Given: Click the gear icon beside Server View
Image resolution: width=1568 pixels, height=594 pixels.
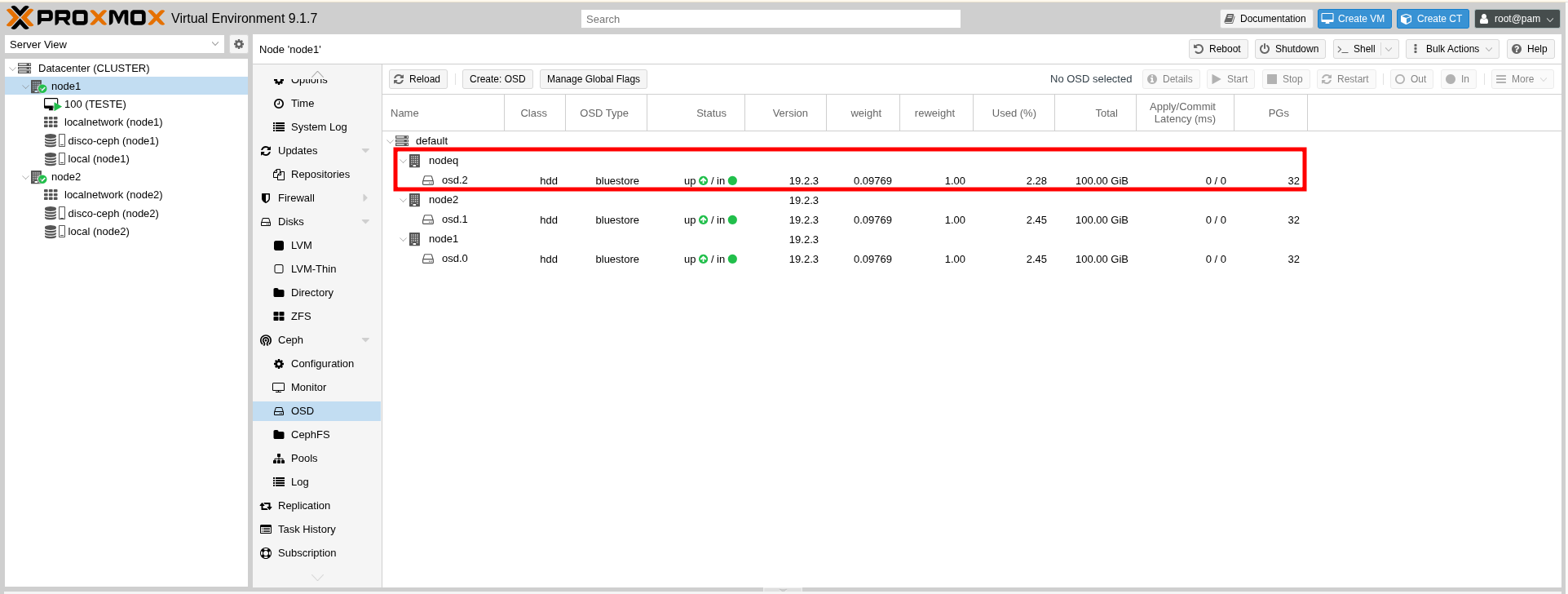Looking at the screenshot, I should (238, 44).
